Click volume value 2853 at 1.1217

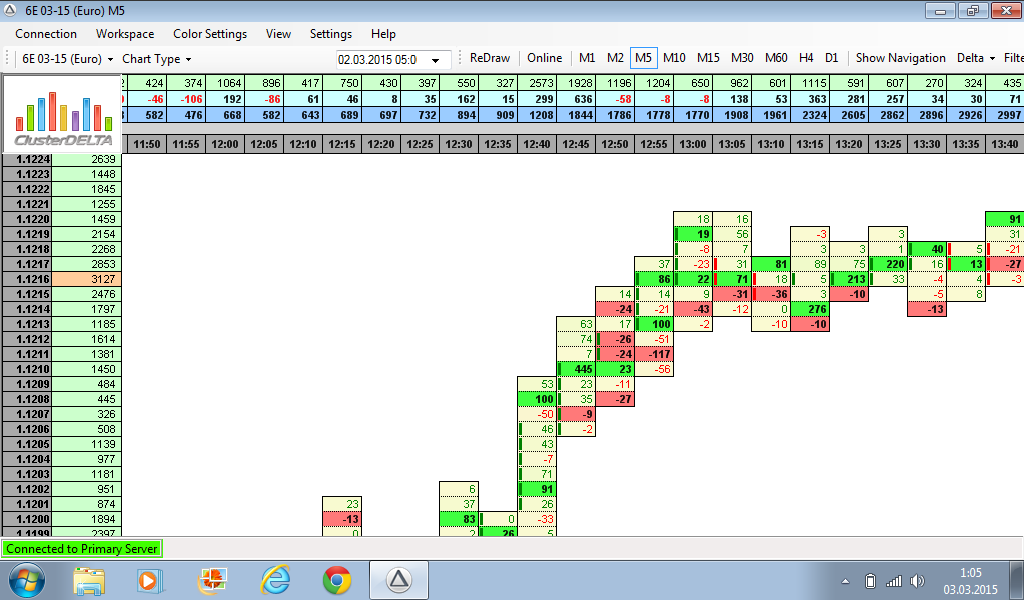pyautogui.click(x=87, y=264)
